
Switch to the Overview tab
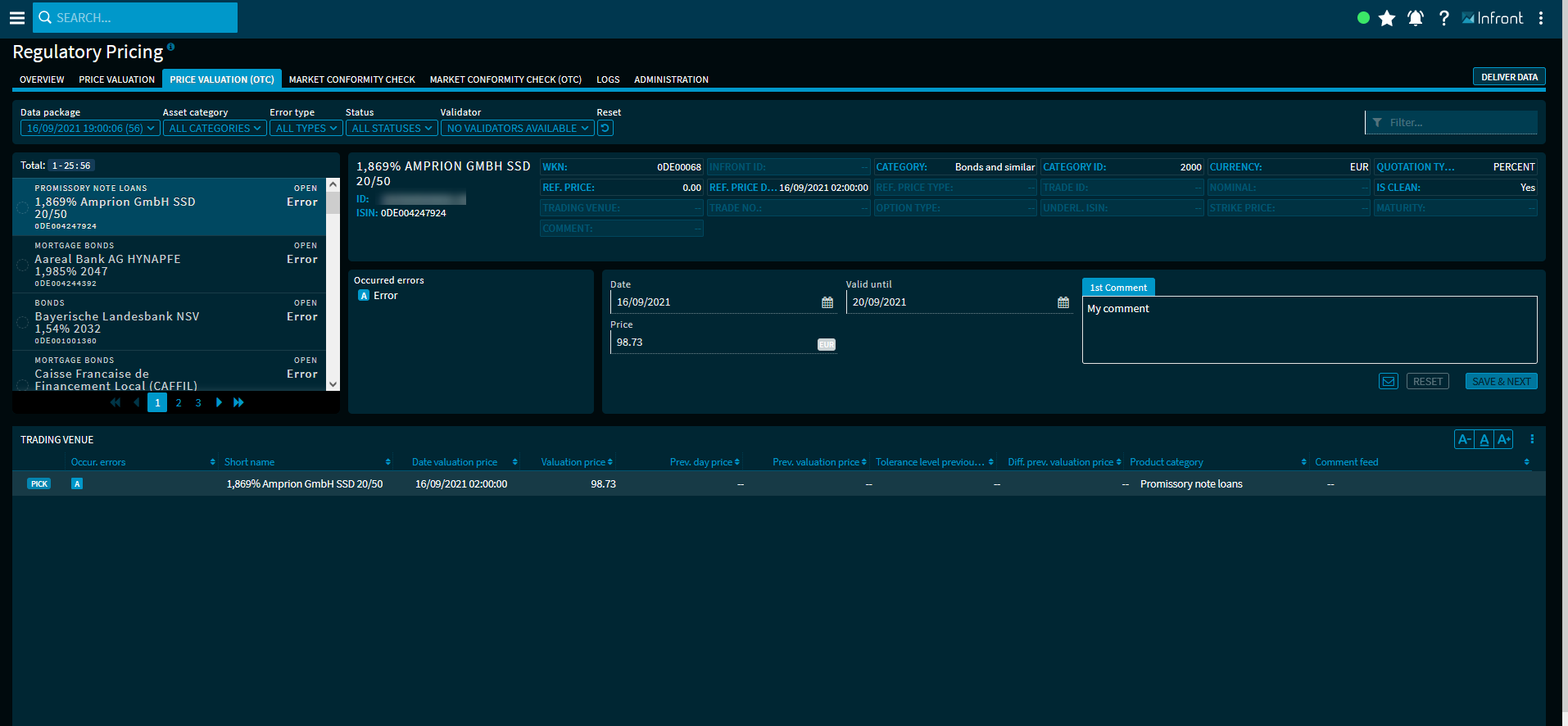click(x=42, y=79)
